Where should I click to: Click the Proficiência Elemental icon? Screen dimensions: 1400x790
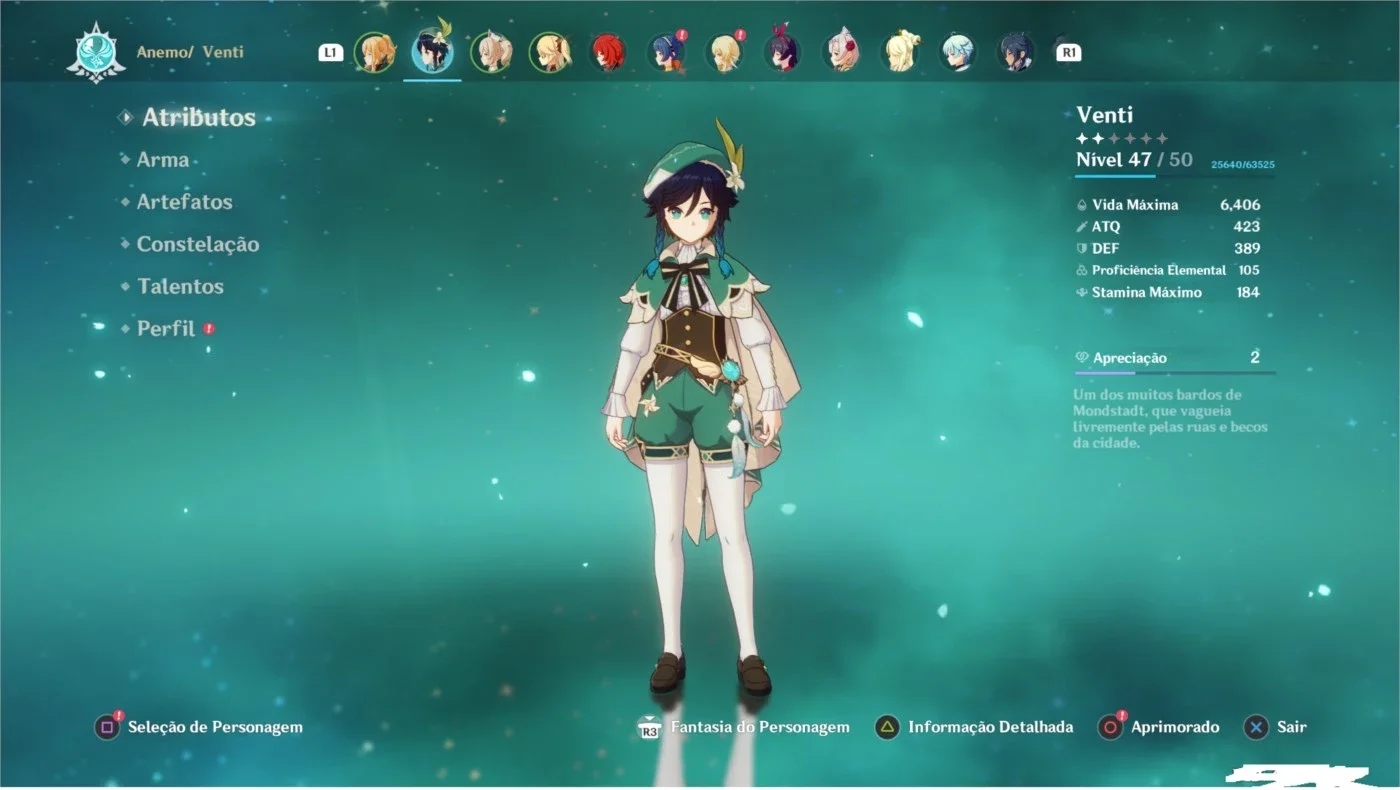click(1082, 271)
